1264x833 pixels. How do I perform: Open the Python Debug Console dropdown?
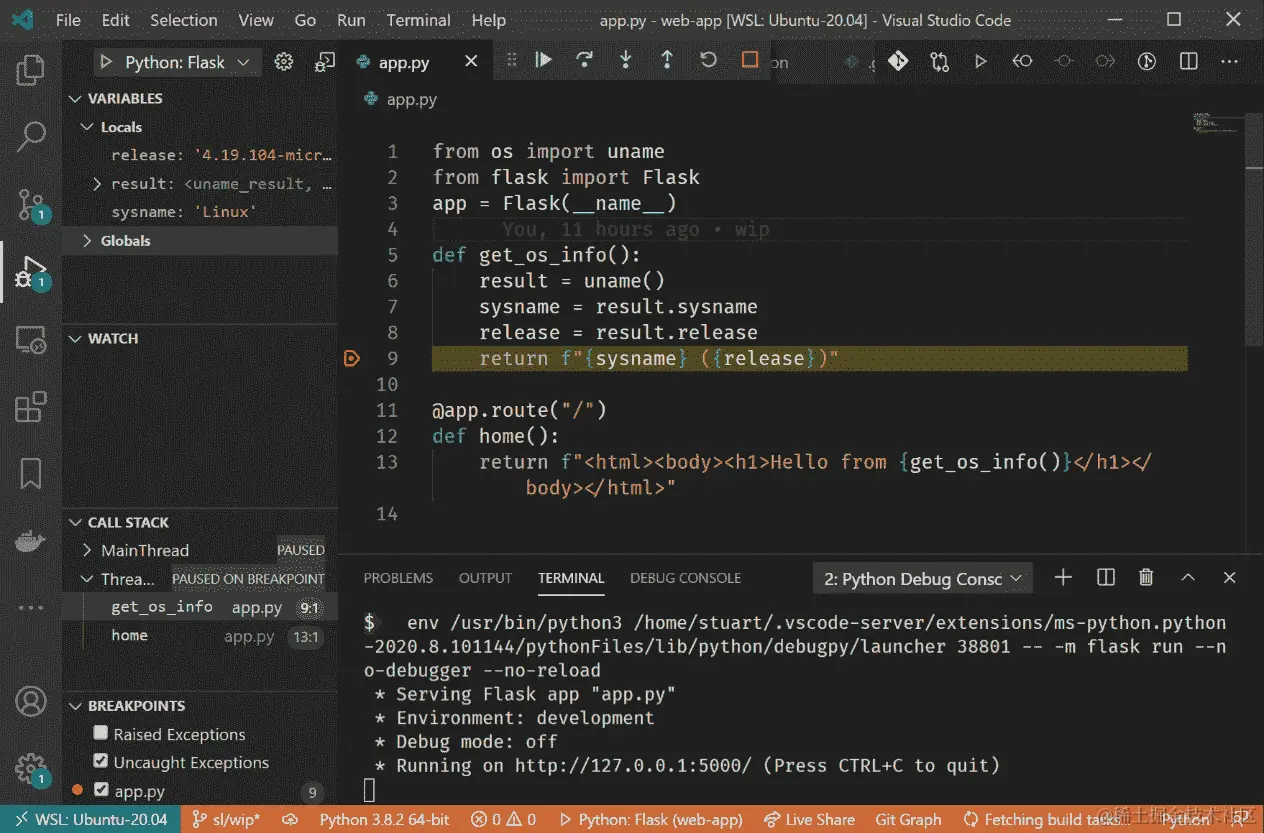click(921, 577)
